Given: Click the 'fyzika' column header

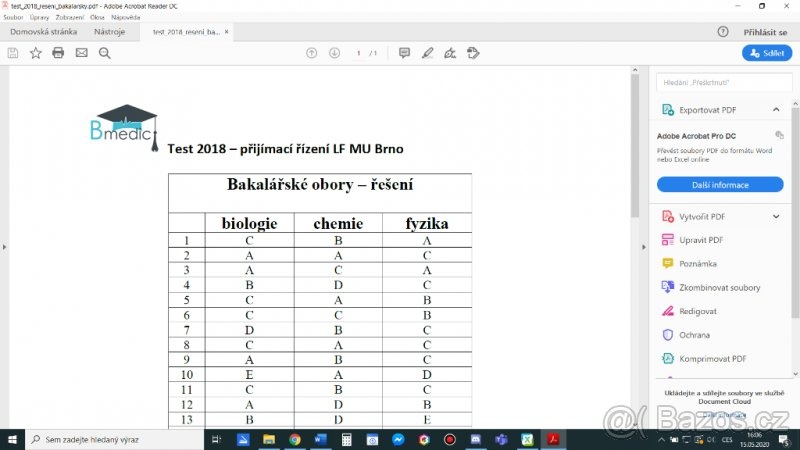Looking at the screenshot, I should [427, 223].
